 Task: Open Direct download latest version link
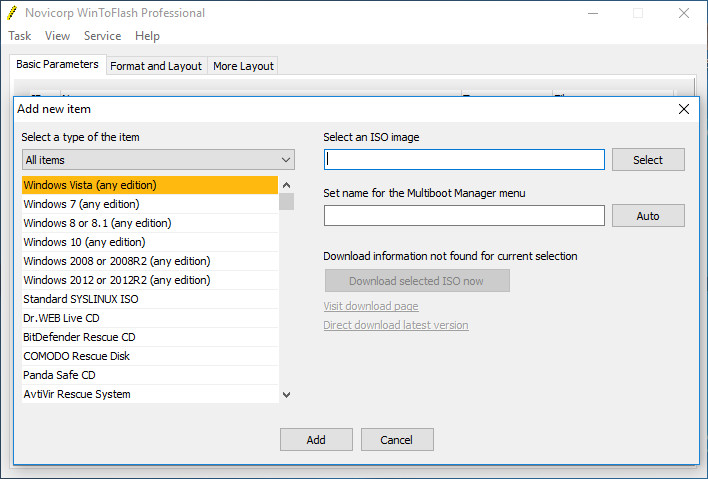pos(396,325)
